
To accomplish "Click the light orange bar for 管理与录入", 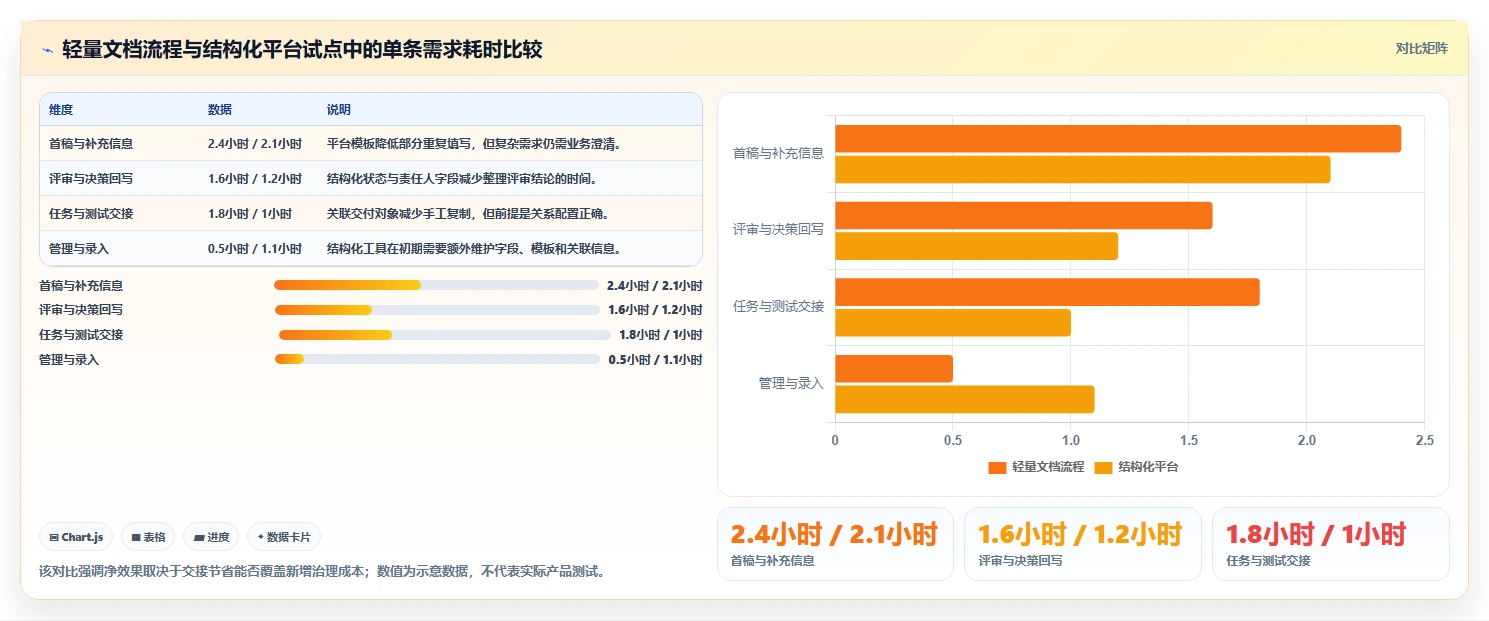I will (965, 399).
